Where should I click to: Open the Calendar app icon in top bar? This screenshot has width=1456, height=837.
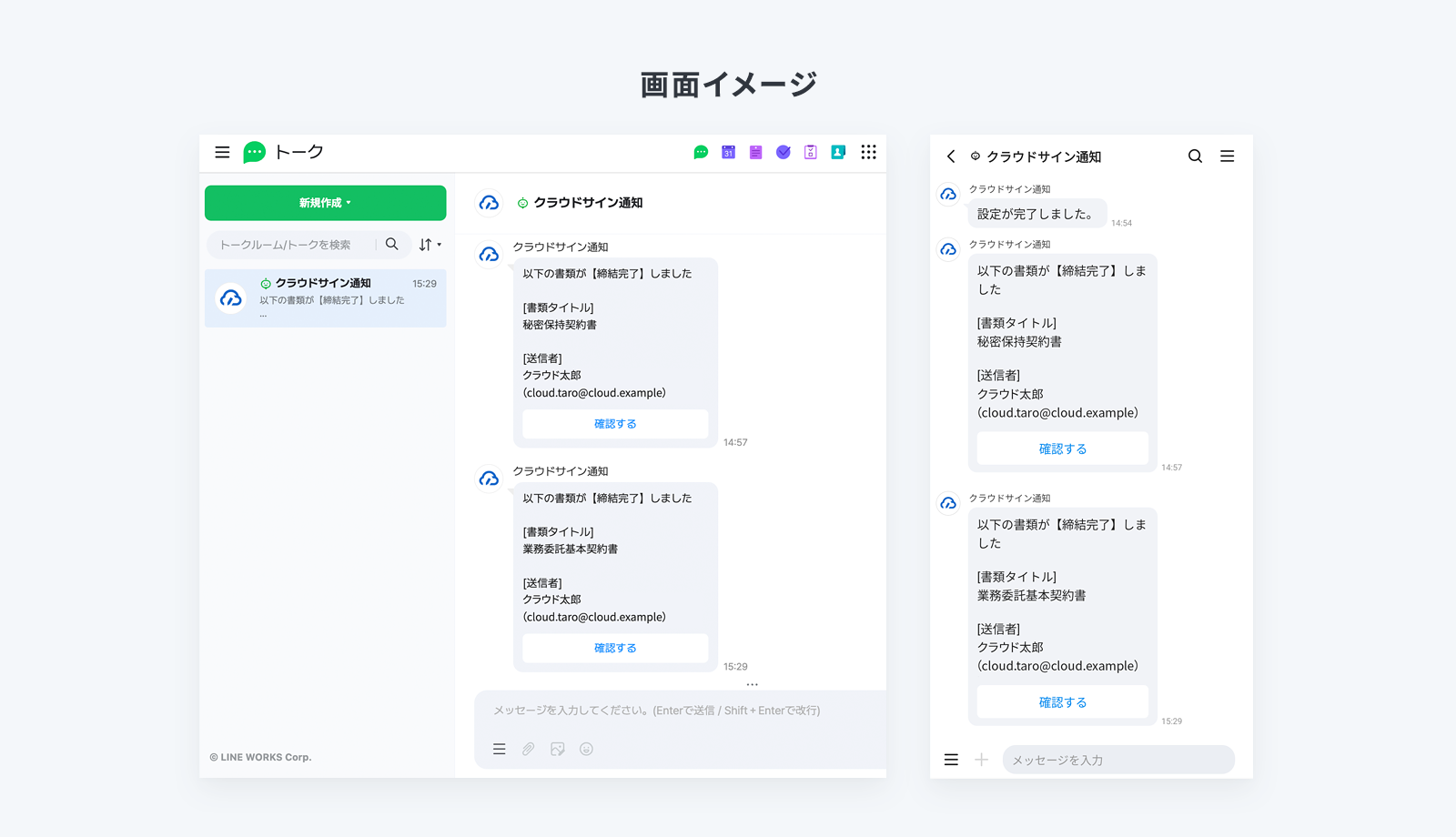point(728,153)
